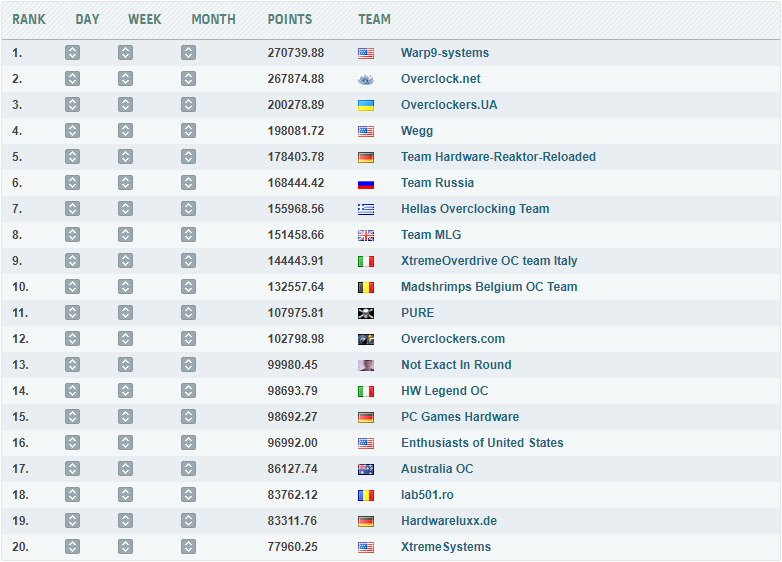
Task: Sort the table by the POINTS column
Action: 289,19
